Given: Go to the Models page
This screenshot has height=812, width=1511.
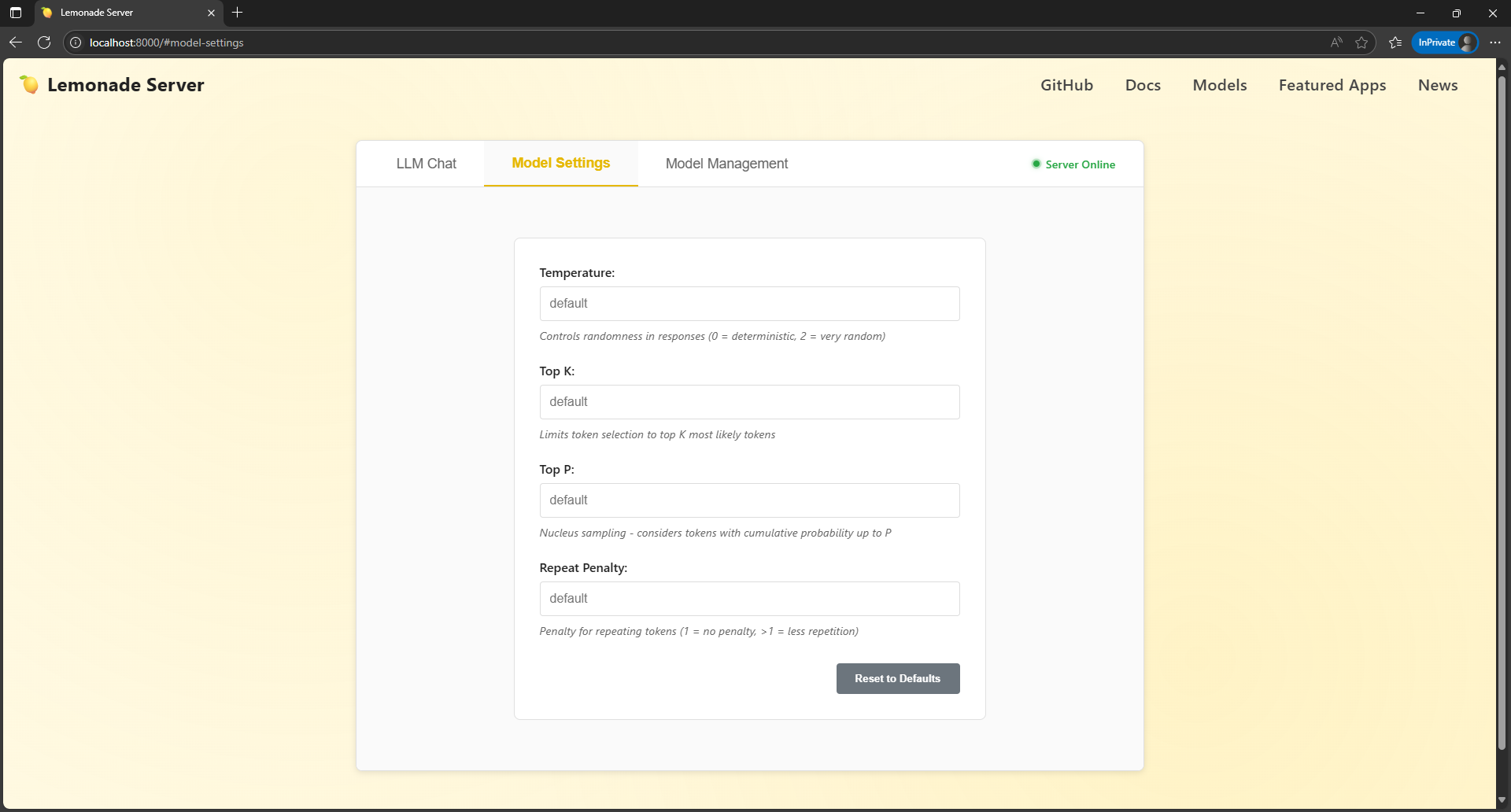Looking at the screenshot, I should 1220,85.
